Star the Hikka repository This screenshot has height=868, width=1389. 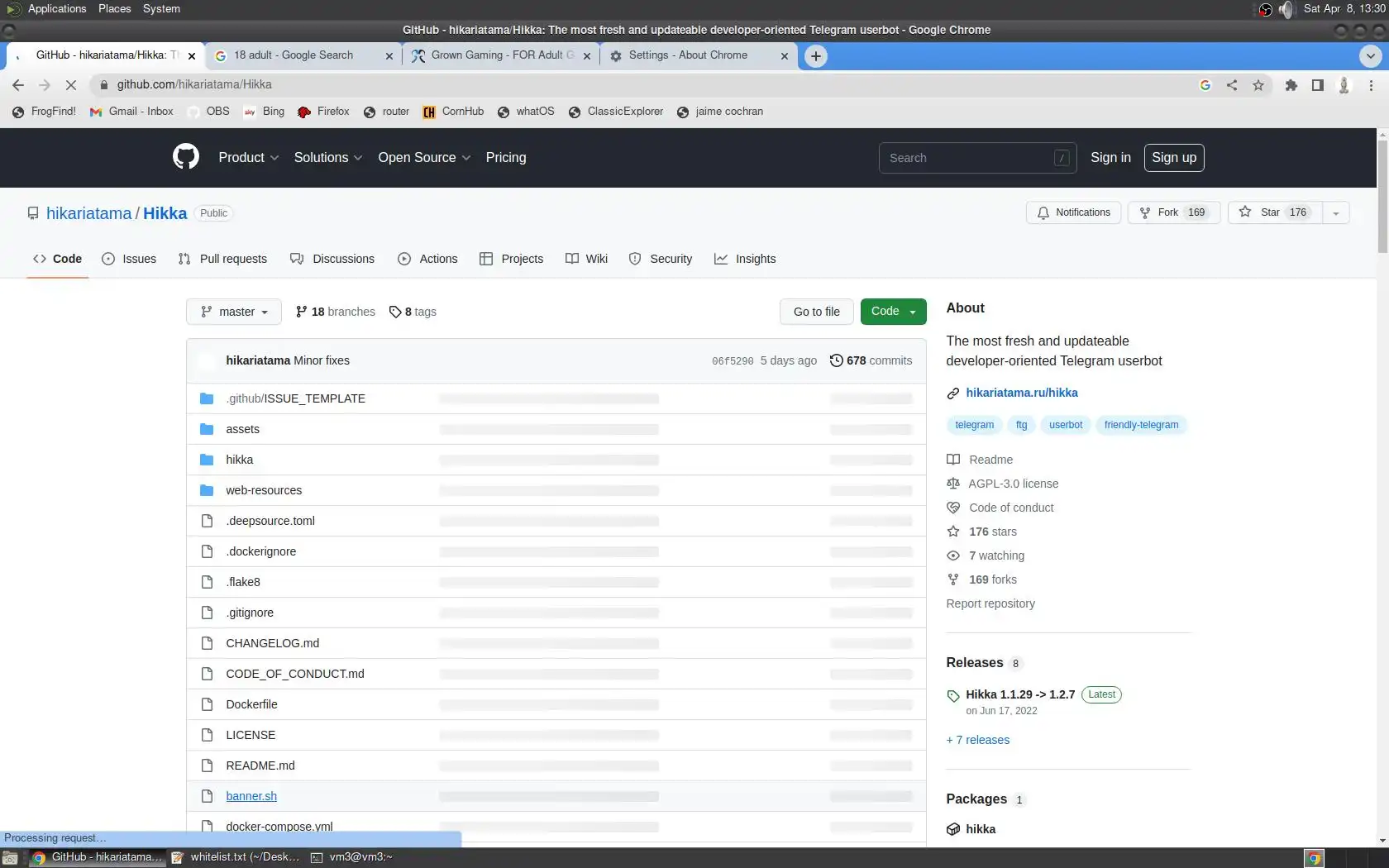tap(1275, 212)
